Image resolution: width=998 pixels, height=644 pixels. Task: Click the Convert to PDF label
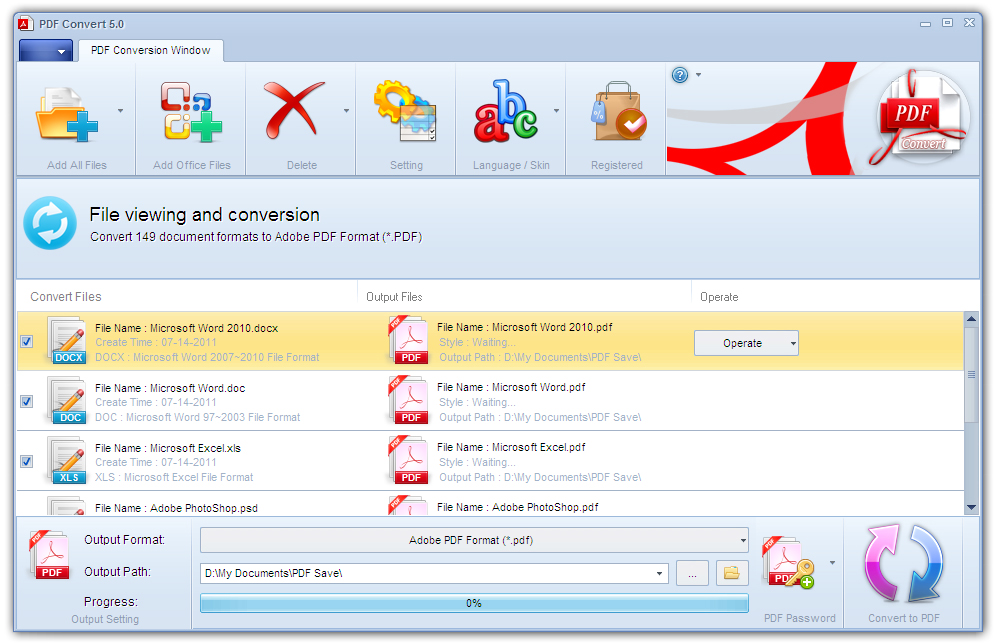(x=904, y=618)
